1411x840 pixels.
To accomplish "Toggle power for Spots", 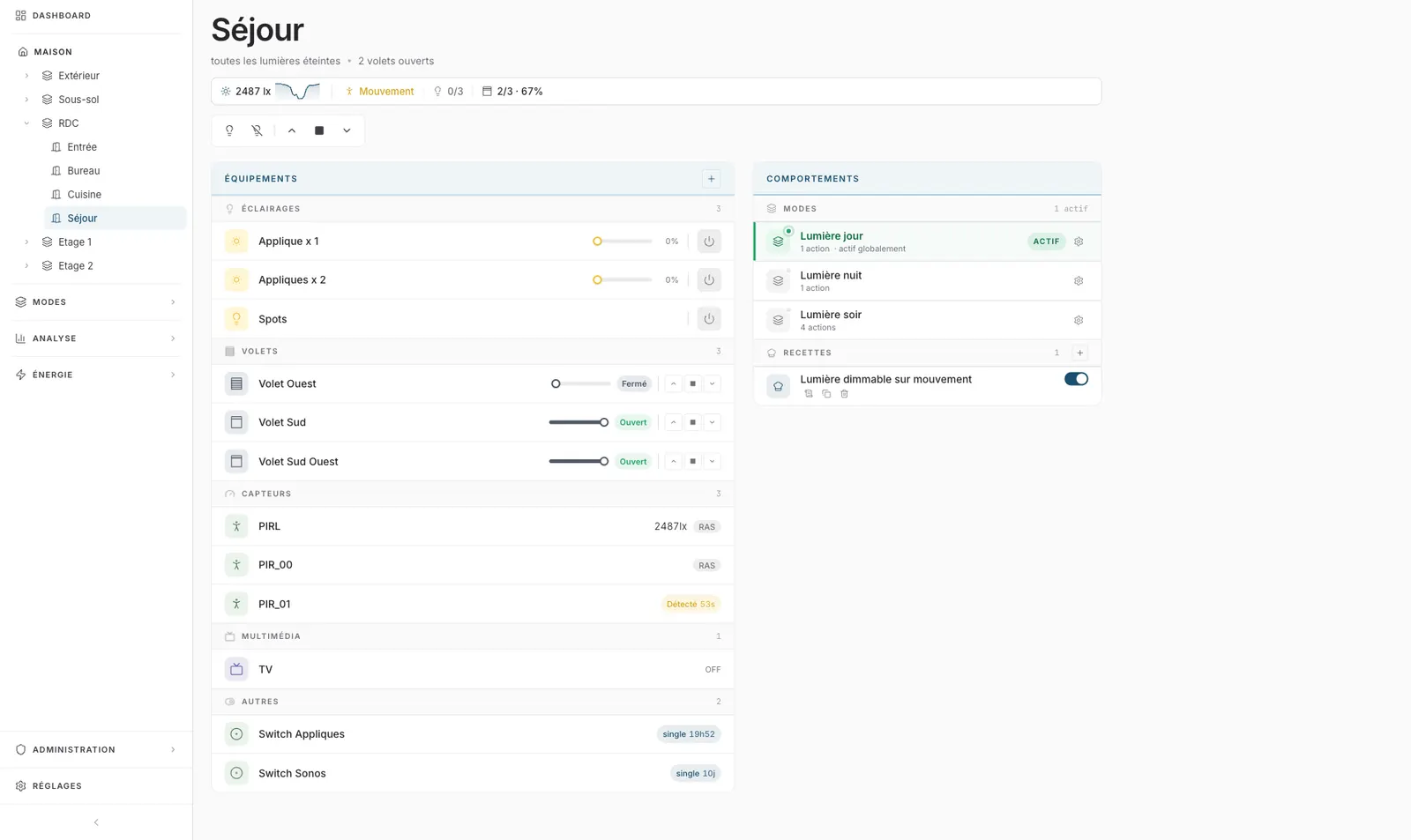I will pyautogui.click(x=709, y=319).
